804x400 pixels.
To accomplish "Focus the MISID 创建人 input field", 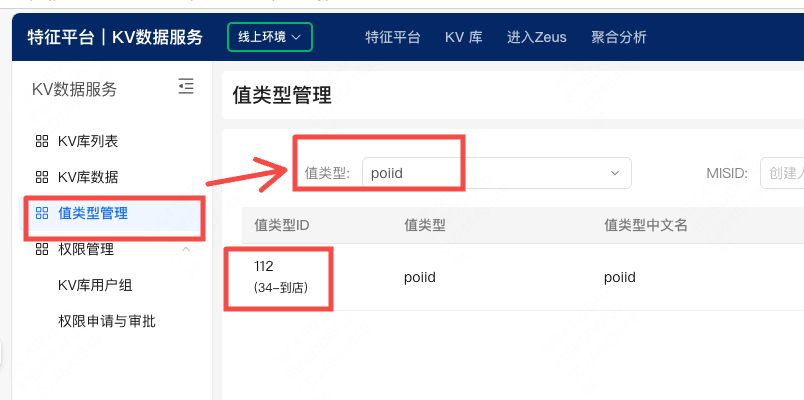I will point(782,173).
